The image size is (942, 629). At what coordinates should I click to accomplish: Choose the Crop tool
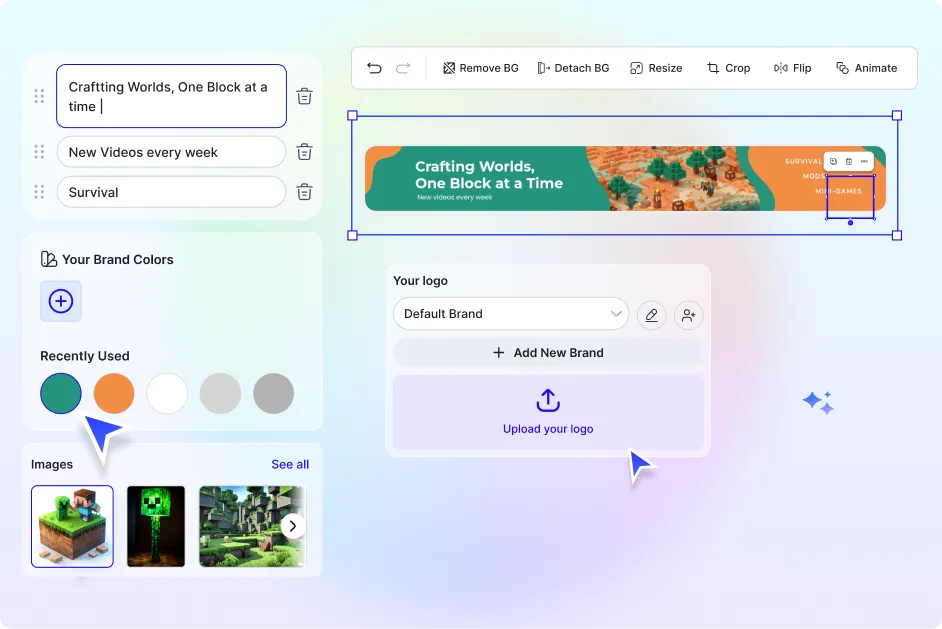point(728,68)
